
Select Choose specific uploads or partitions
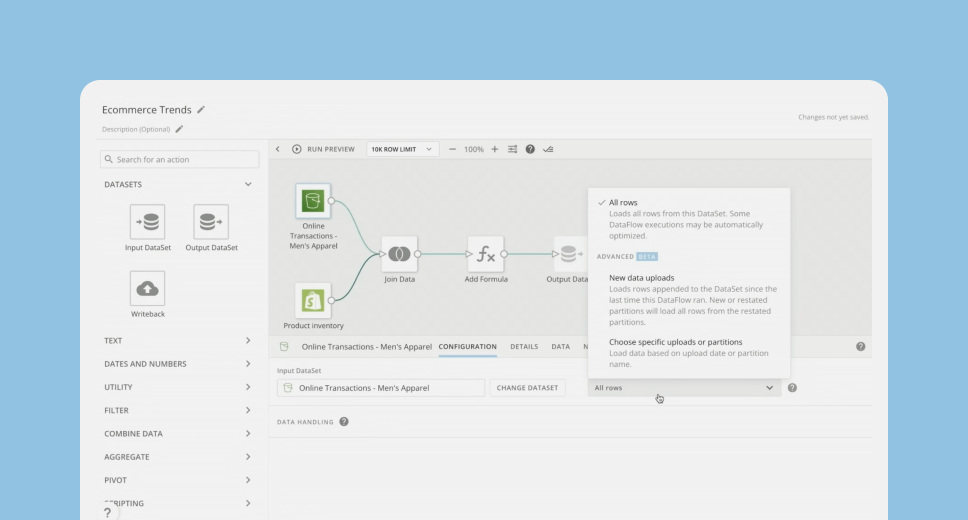(675, 342)
